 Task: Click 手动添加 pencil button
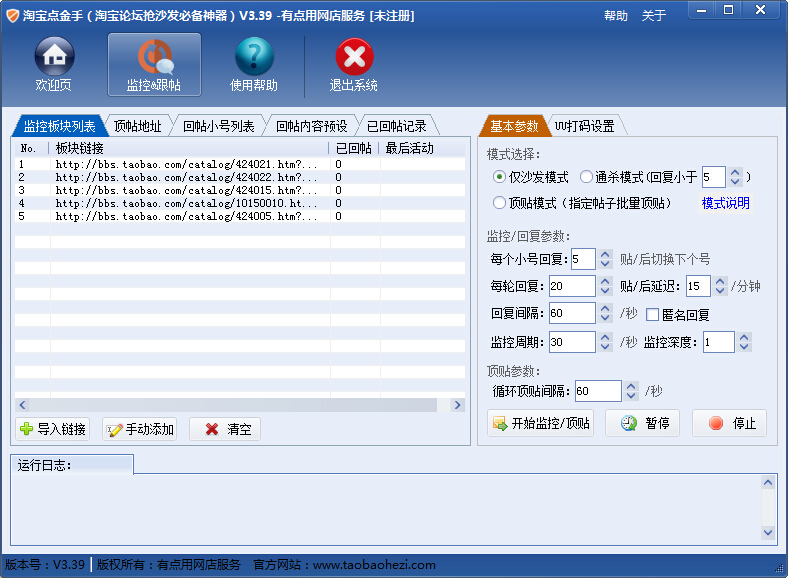140,429
